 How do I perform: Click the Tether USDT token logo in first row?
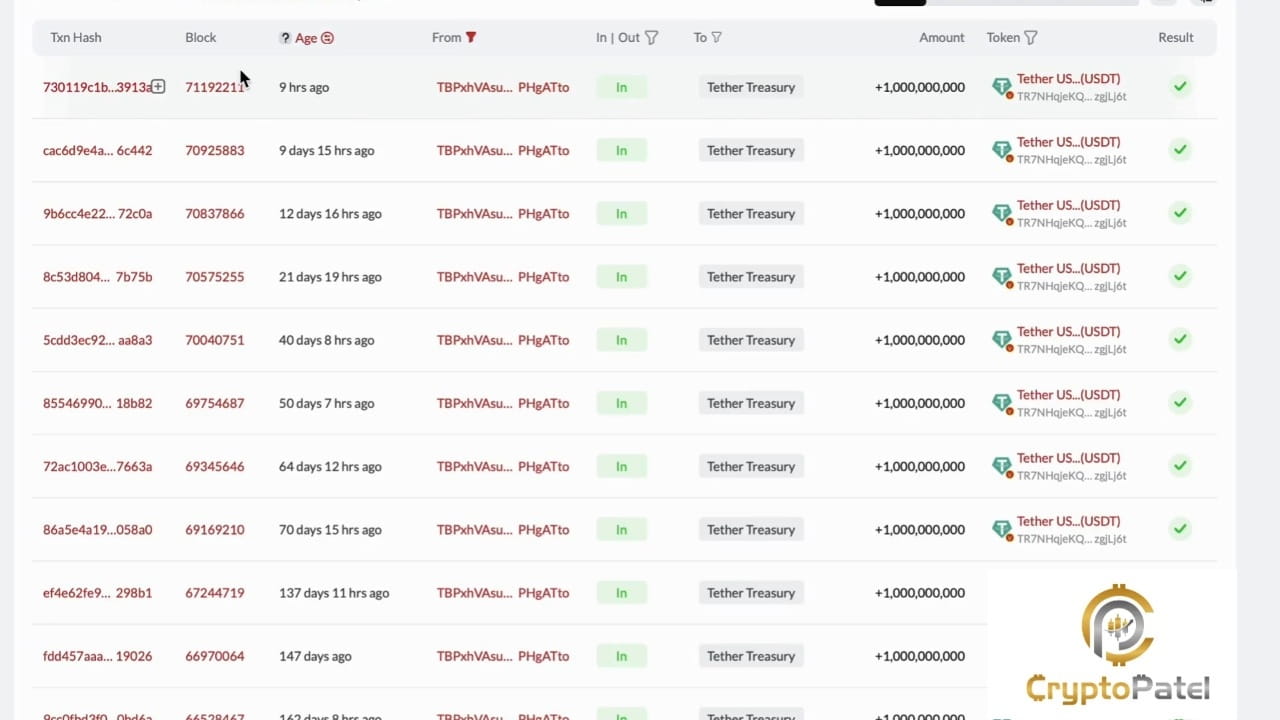click(x=1001, y=87)
